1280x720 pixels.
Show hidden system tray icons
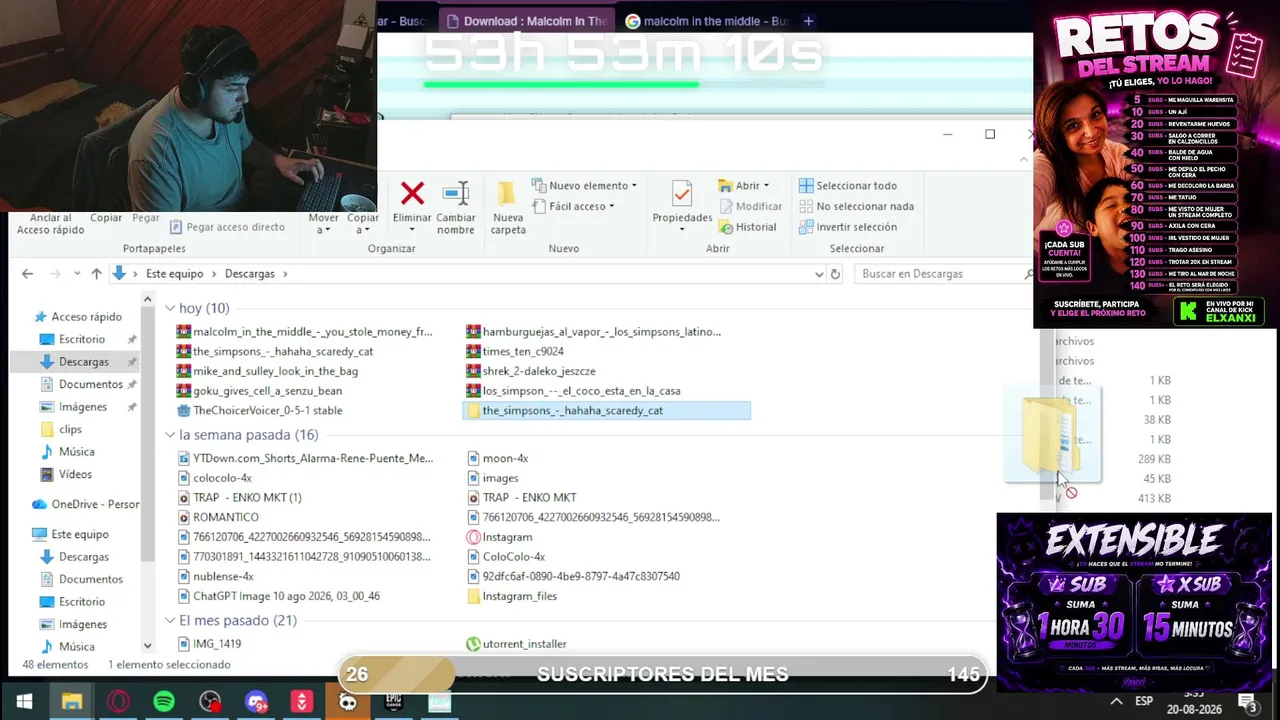coord(1117,702)
